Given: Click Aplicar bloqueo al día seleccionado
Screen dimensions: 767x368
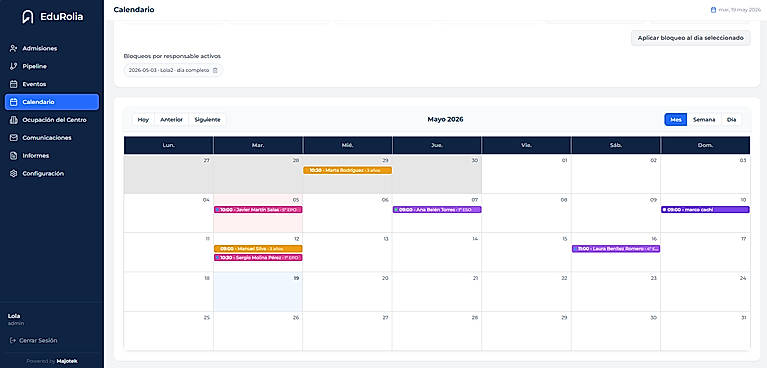Looking at the screenshot, I should (x=691, y=38).
